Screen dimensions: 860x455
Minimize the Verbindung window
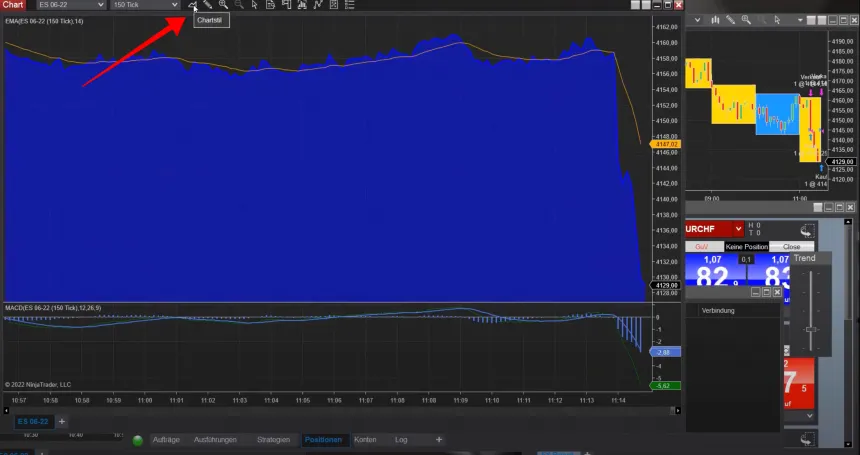point(756,293)
